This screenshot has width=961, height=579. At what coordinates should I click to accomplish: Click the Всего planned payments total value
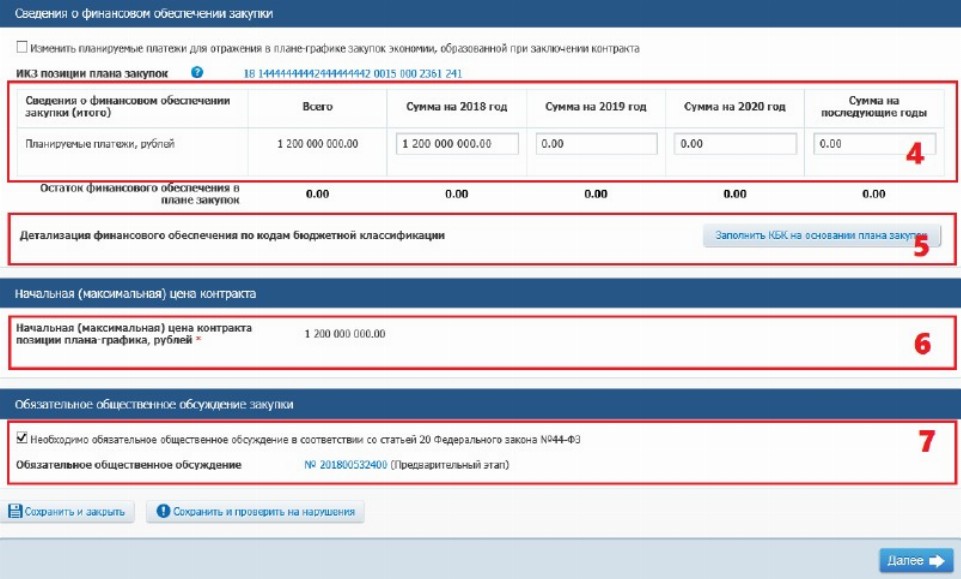pos(317,144)
